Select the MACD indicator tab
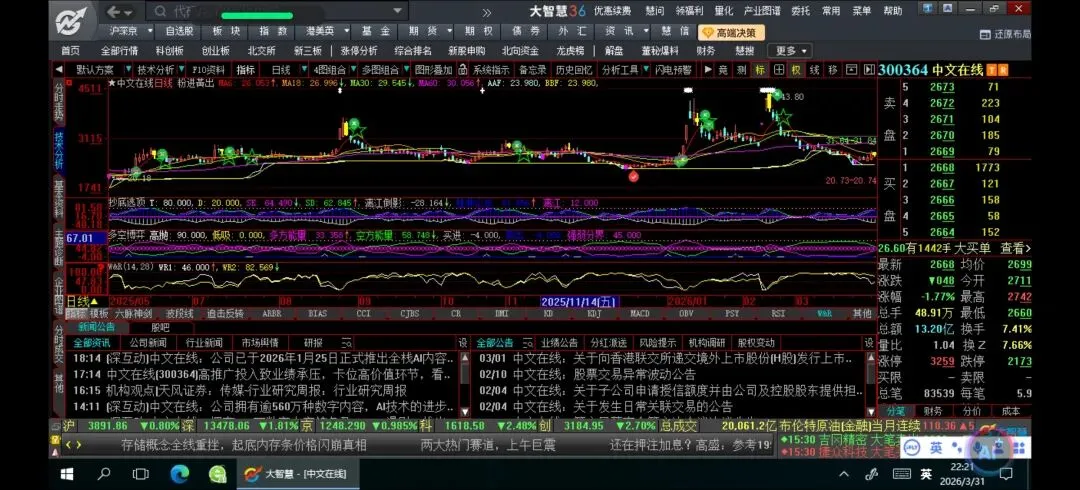Image resolution: width=1080 pixels, height=490 pixels. pyautogui.click(x=640, y=314)
